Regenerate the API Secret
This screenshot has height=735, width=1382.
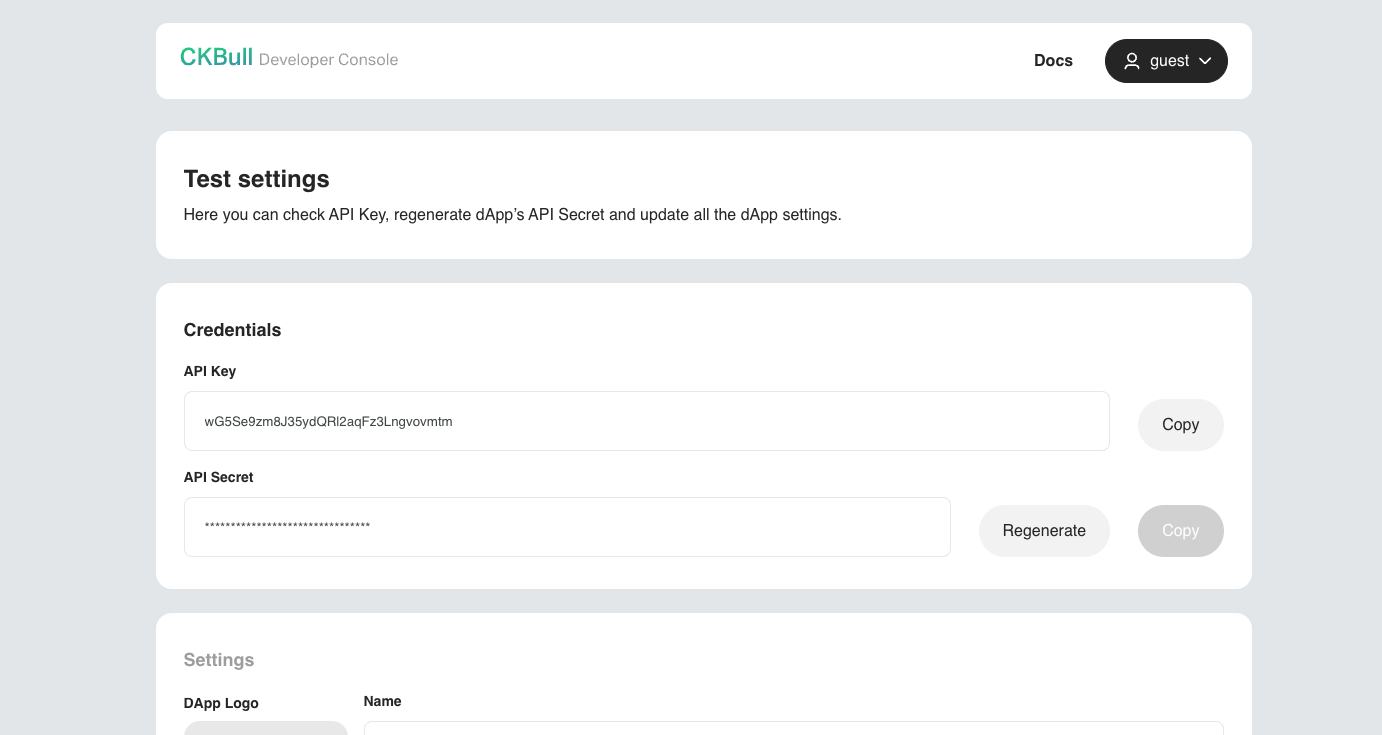1044,531
